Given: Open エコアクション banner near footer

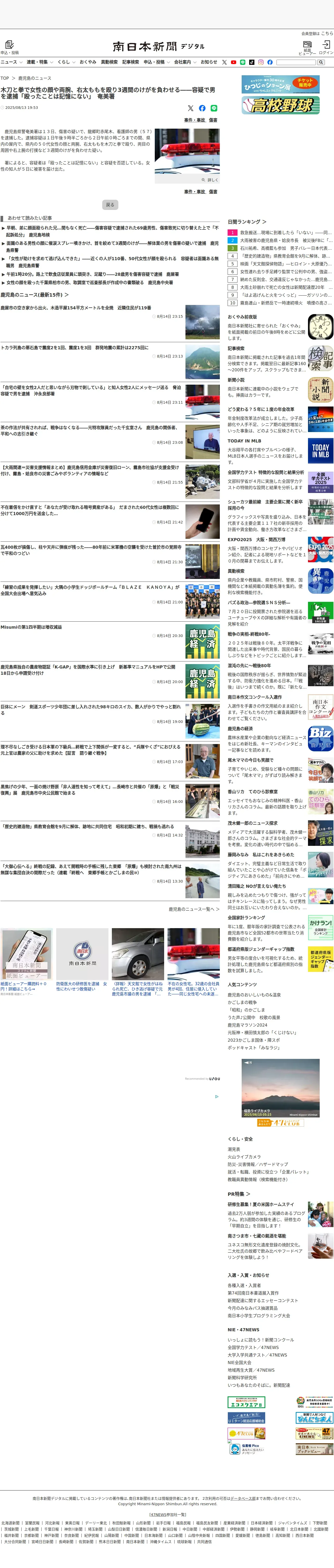Looking at the screenshot, I should pyautogui.click(x=246, y=1402).
